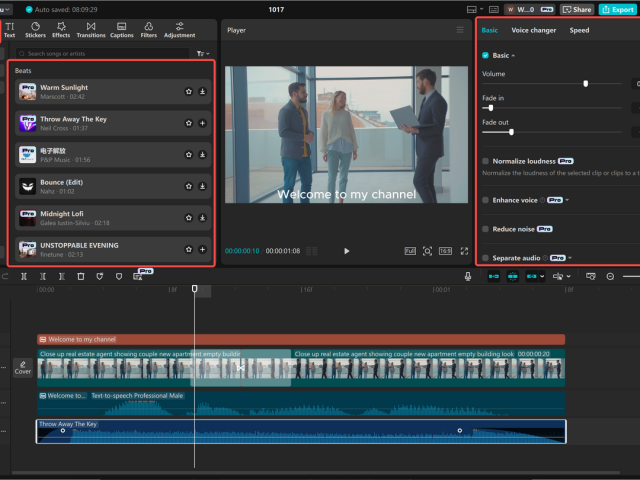Click the microphone record voiceover icon
The width and height of the screenshot is (640, 480).
pos(468,276)
